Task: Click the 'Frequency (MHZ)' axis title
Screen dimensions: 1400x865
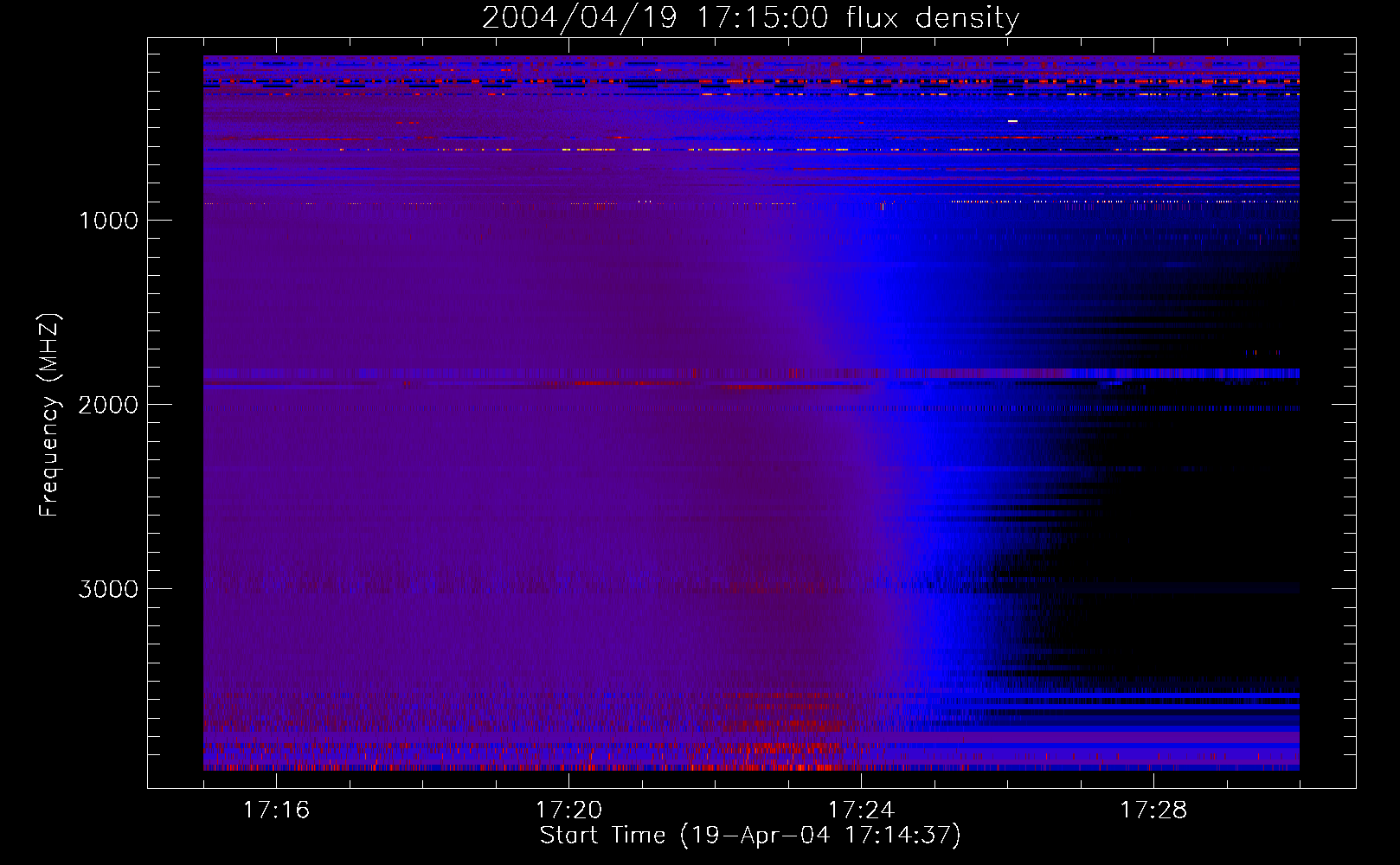Action: point(49,415)
